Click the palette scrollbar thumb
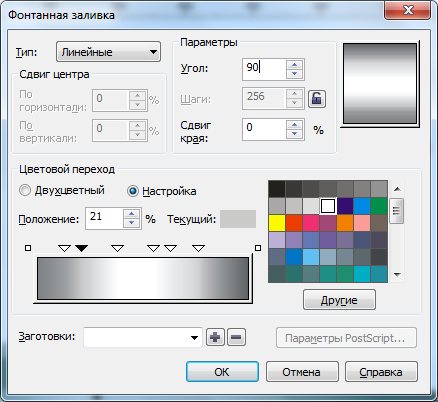The width and height of the screenshot is (438, 402). 397,211
